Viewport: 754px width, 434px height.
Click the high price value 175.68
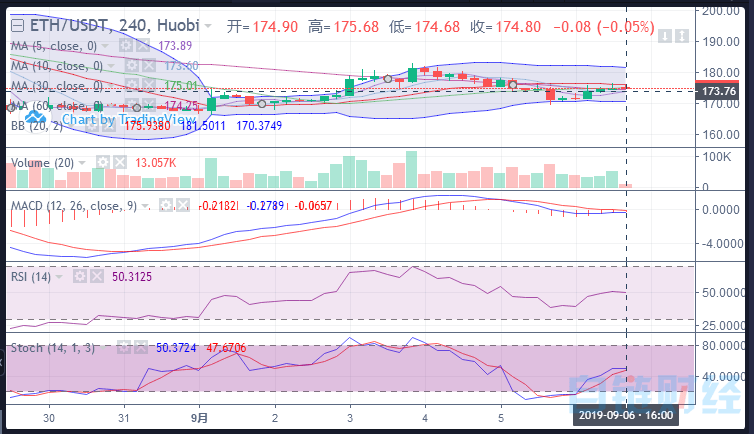356,26
